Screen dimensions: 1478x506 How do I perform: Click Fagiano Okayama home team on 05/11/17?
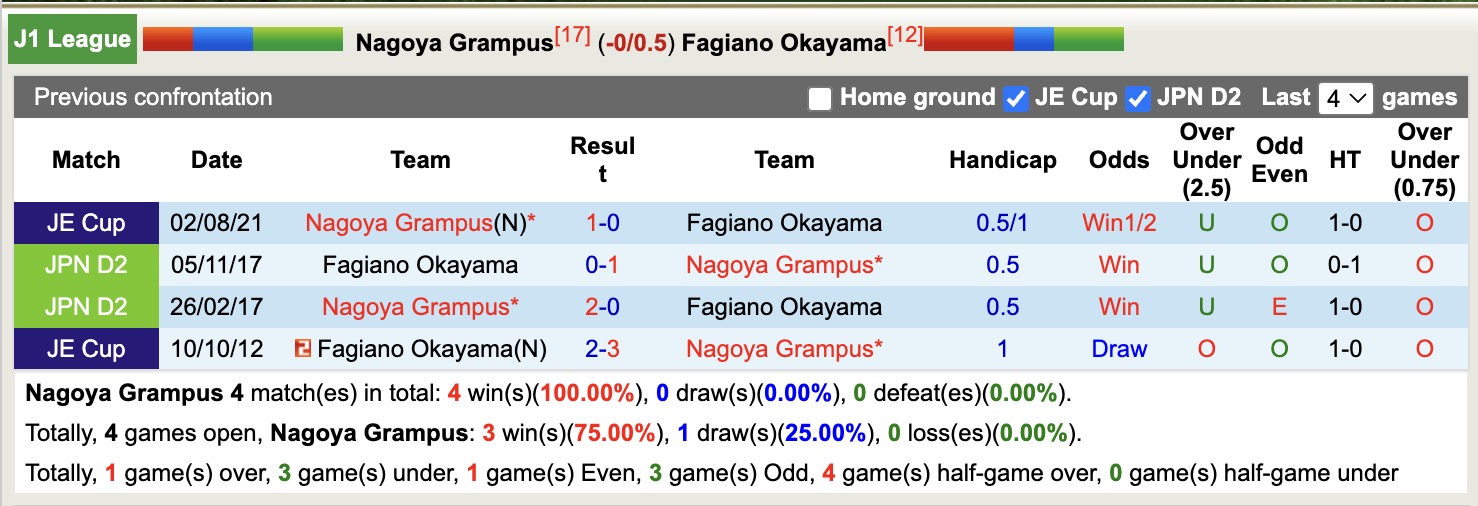tap(420, 265)
